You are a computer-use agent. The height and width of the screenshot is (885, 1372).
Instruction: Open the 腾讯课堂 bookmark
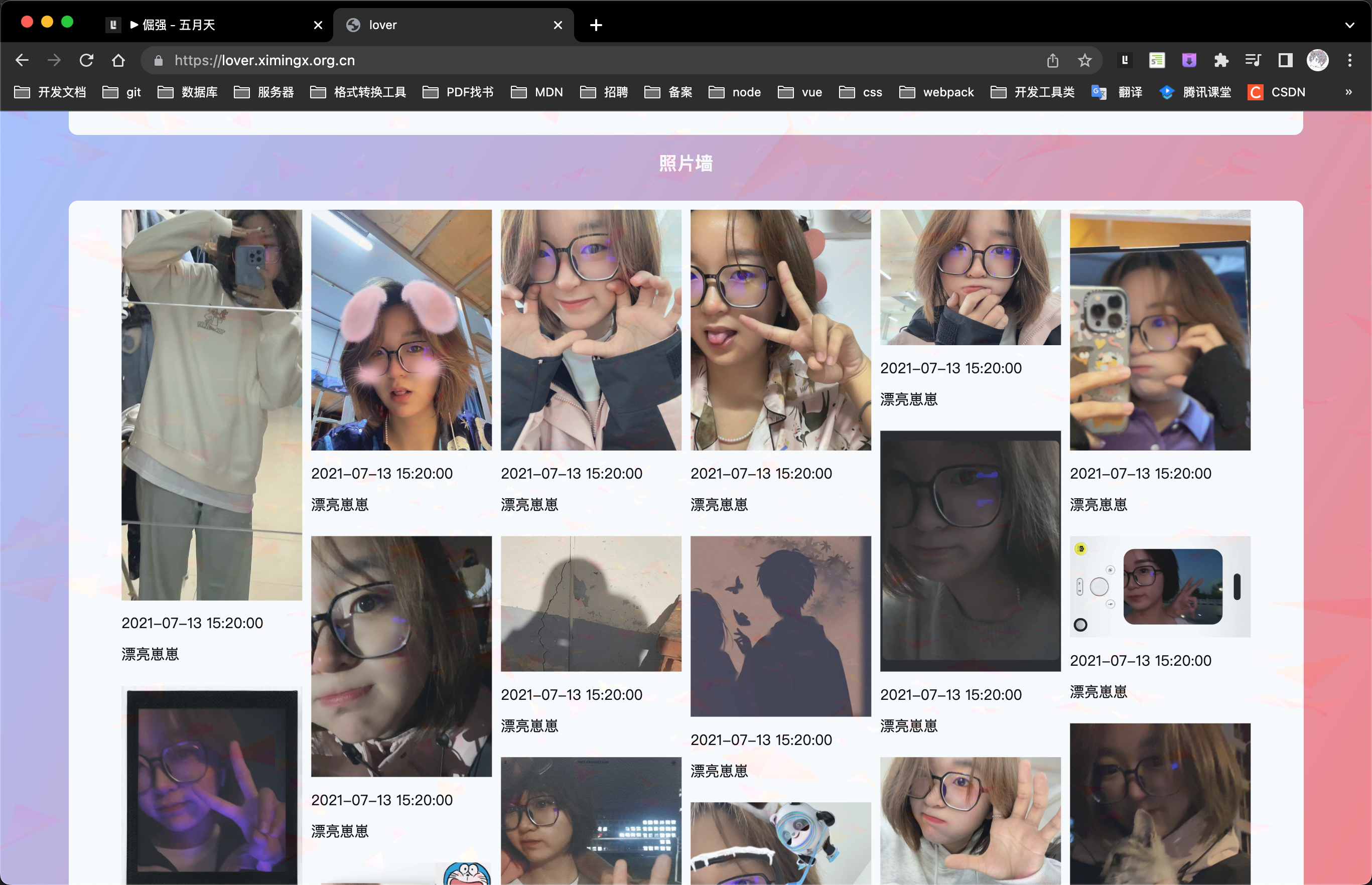tap(1195, 92)
